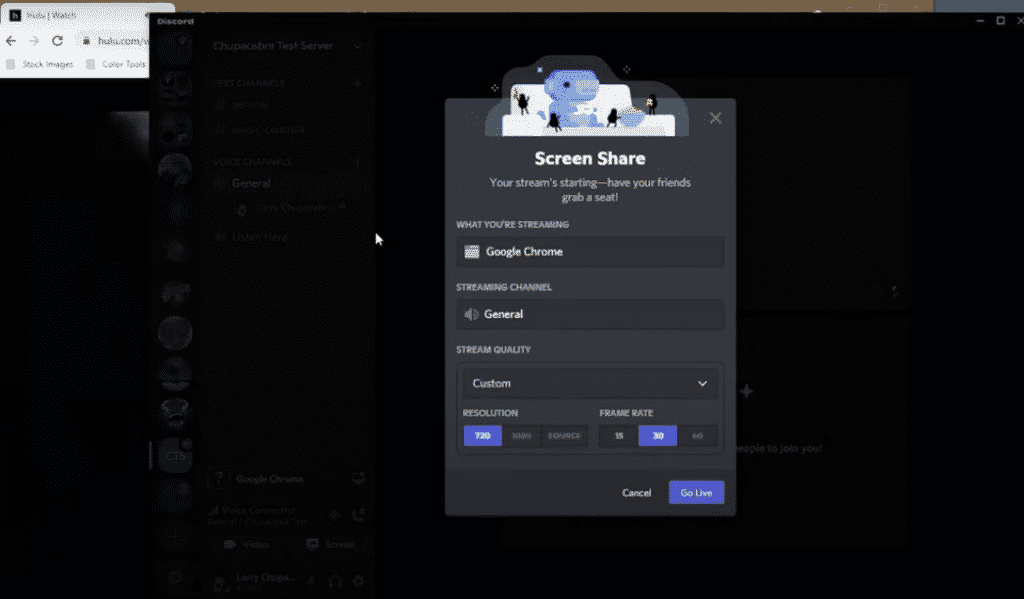
Task: Select the 15 fps frame rate
Action: click(617, 435)
